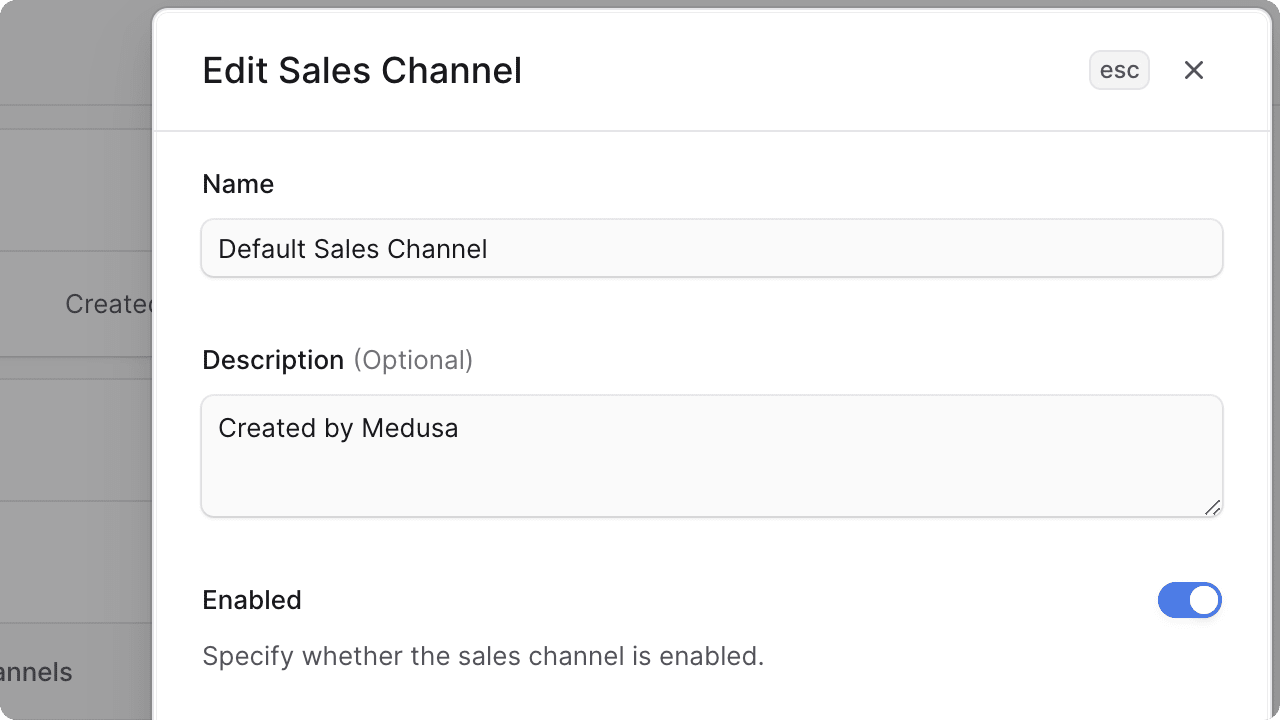Click the X icon in the modal header
This screenshot has width=1280, height=720.
(x=1194, y=70)
